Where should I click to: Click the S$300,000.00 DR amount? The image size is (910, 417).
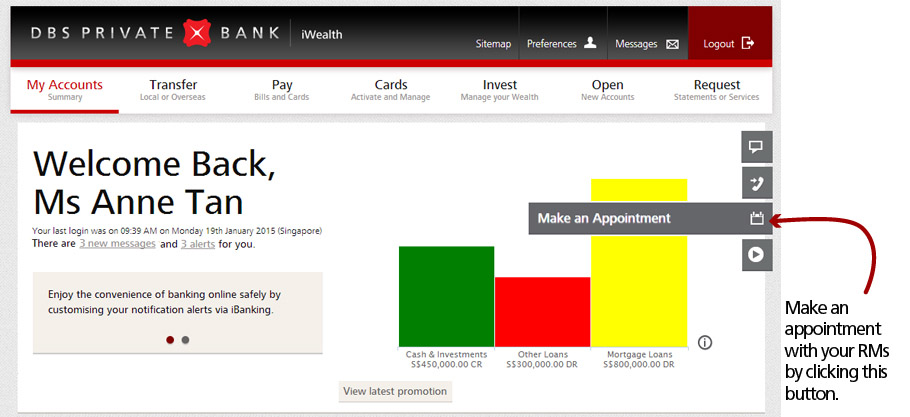pos(543,364)
